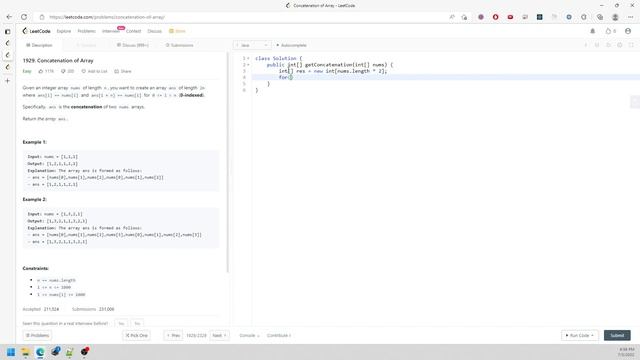This screenshot has height=360, width=640.
Task: Switch to the Description tab
Action: coord(39,45)
